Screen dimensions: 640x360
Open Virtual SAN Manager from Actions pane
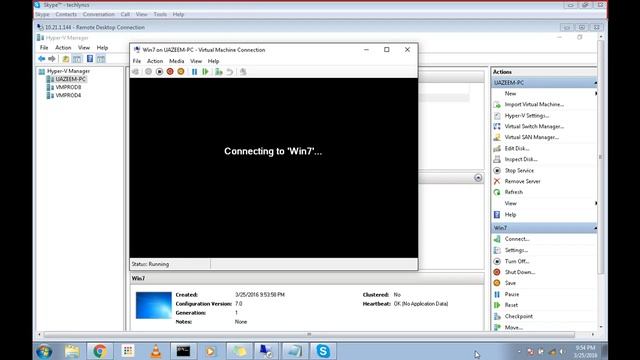click(531, 138)
